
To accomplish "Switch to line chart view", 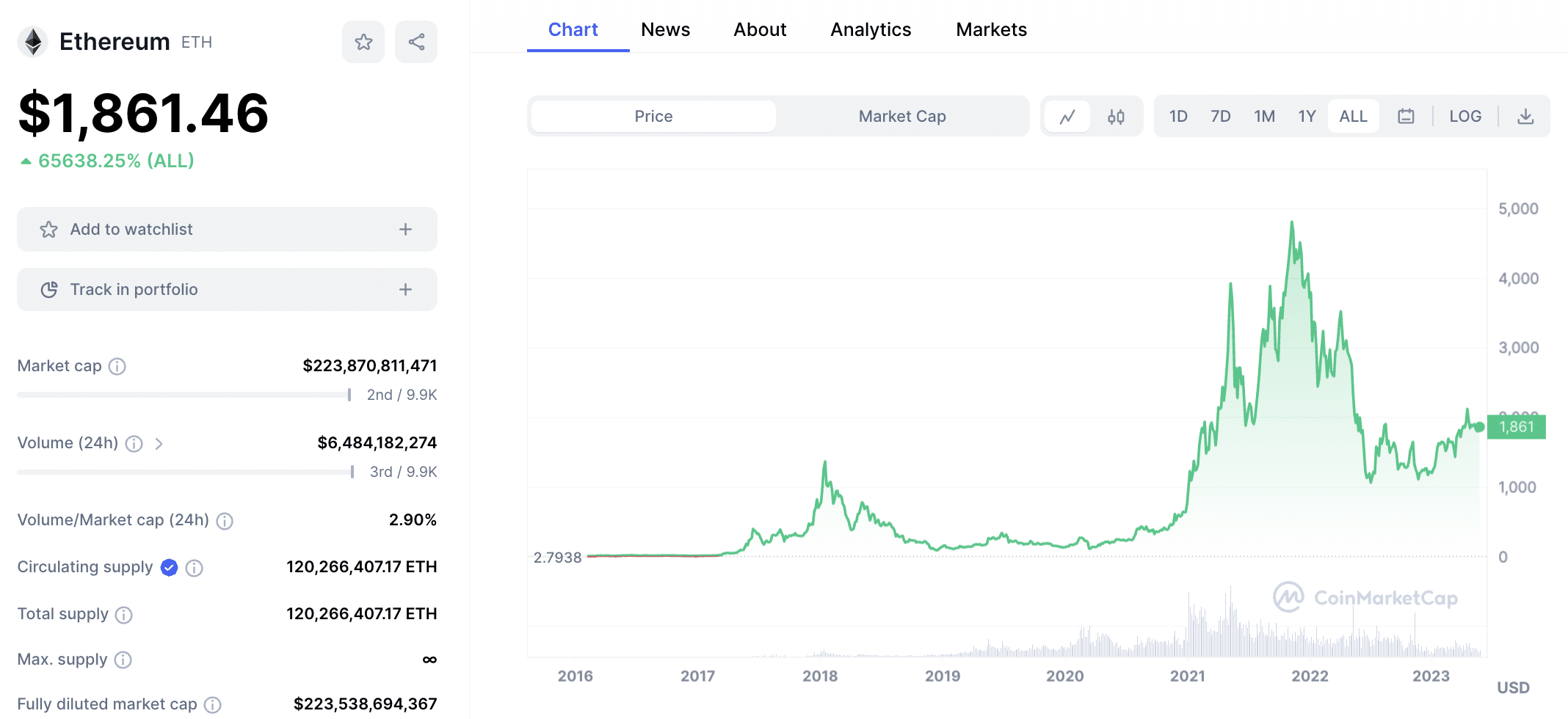I will tap(1067, 116).
